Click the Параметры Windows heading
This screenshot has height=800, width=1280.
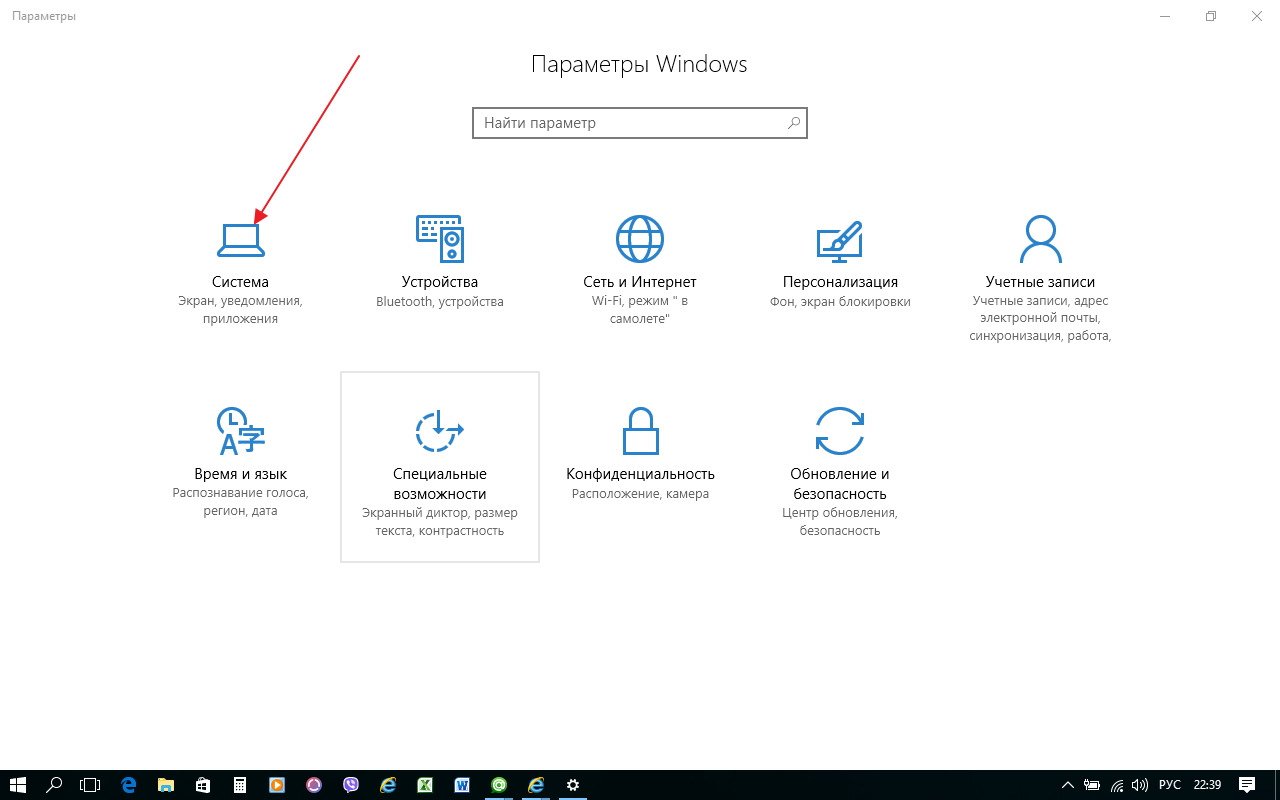(x=639, y=65)
